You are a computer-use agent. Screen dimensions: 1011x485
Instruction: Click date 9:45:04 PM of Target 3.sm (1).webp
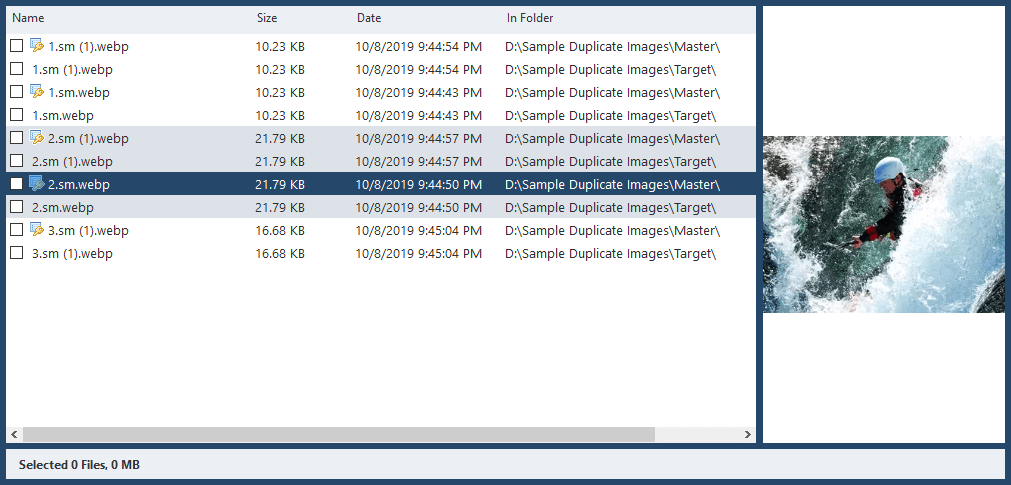coord(419,253)
